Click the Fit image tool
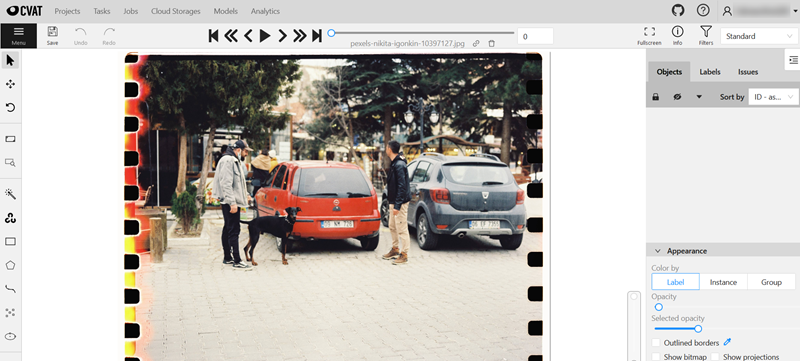This screenshot has width=800, height=361. click(10, 139)
